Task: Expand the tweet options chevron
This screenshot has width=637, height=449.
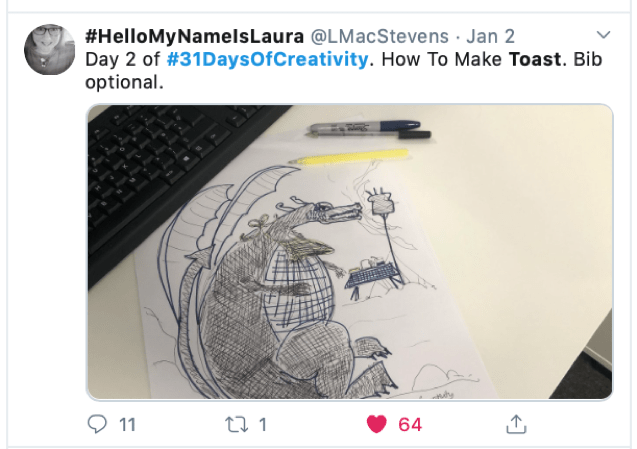Action: coord(603,35)
